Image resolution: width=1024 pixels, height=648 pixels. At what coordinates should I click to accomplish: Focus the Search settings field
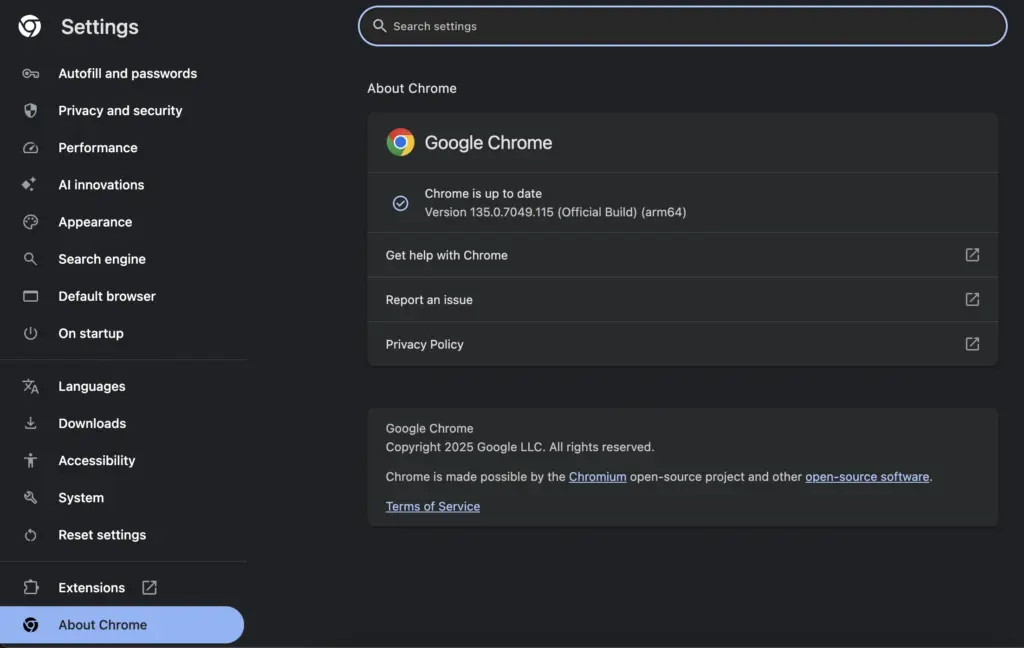click(x=682, y=26)
